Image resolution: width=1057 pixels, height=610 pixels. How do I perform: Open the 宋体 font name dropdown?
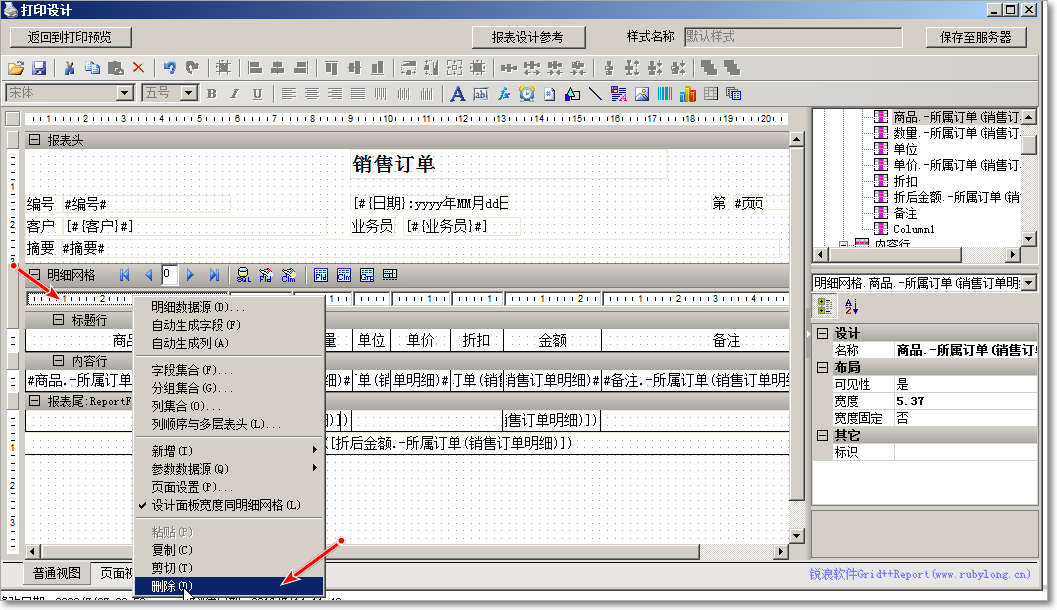click(125, 93)
